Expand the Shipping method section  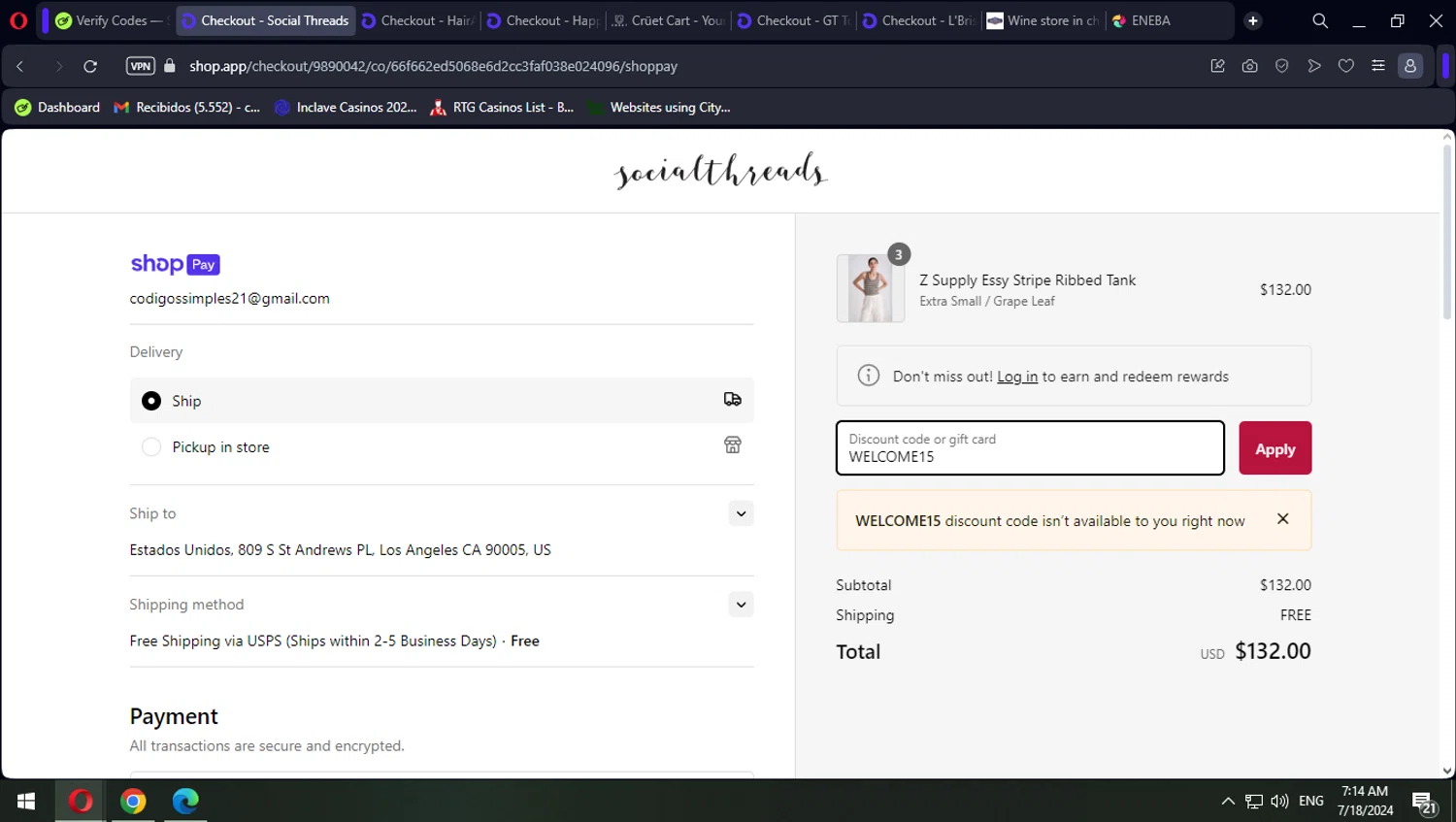point(741,605)
